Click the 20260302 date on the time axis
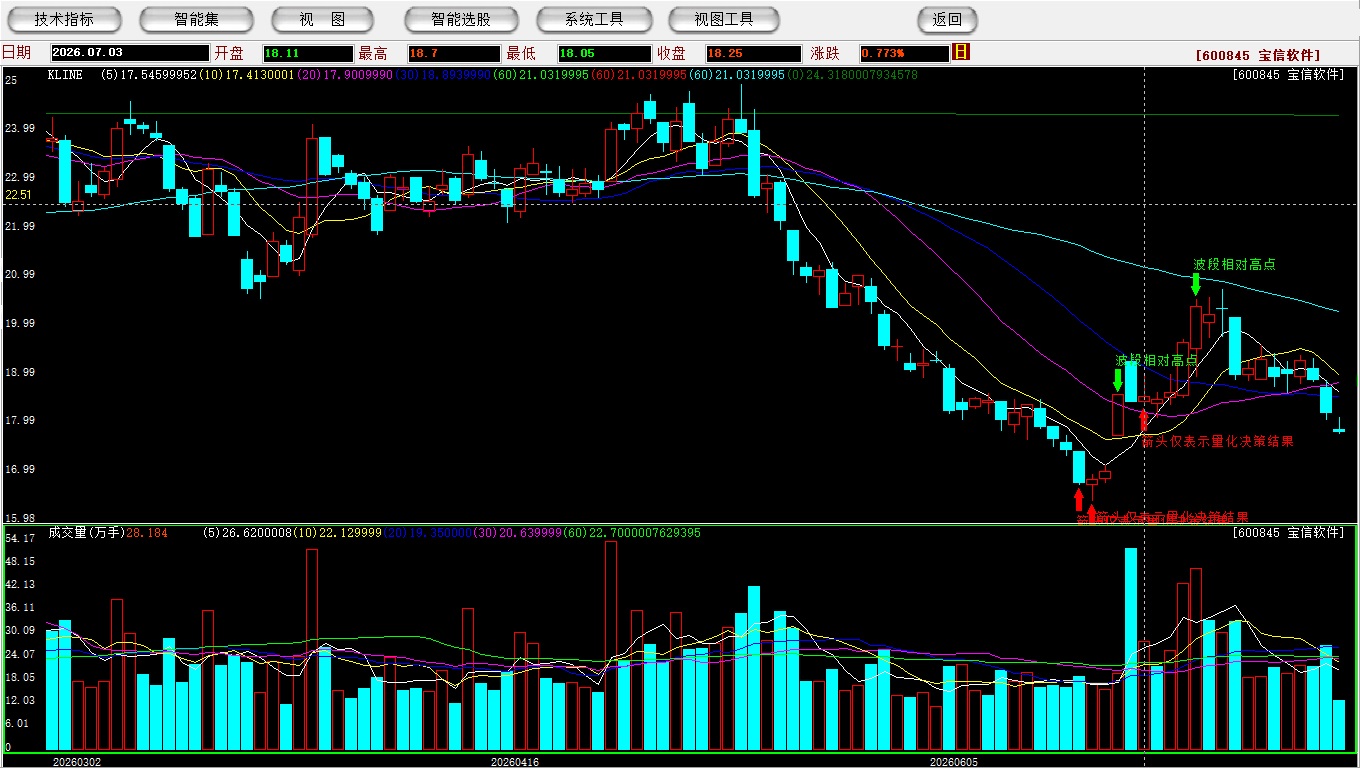Screen dimensions: 1360x768 tap(77, 761)
